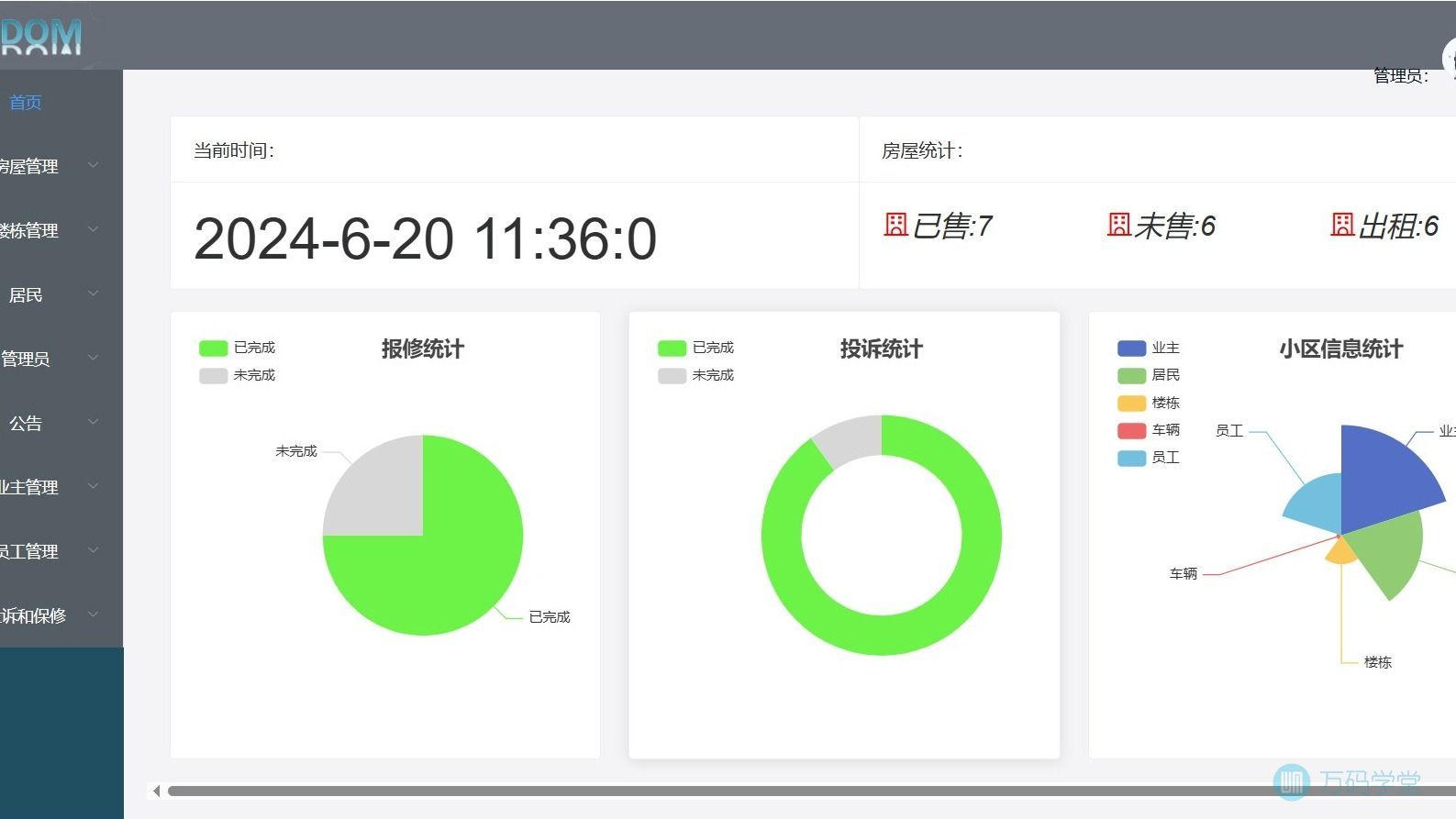Screen dimensions: 1456x819
Task: Click the DOM logo in the header
Action: [x=41, y=37]
